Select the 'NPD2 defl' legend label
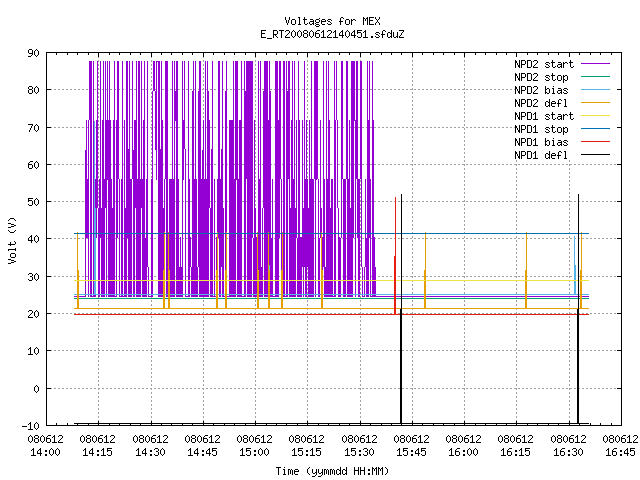Image resolution: width=640 pixels, height=480 pixels. (541, 103)
